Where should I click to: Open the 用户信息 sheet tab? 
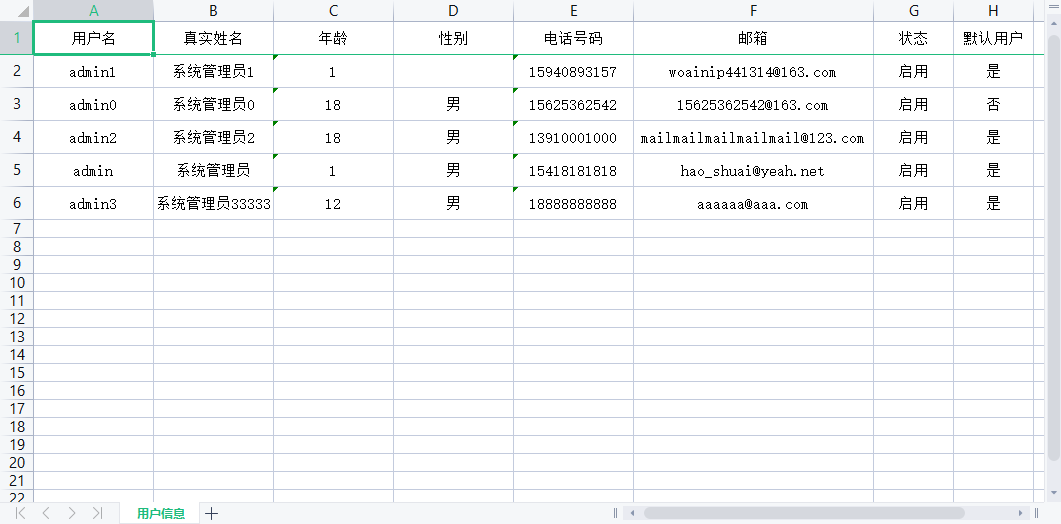click(x=161, y=513)
